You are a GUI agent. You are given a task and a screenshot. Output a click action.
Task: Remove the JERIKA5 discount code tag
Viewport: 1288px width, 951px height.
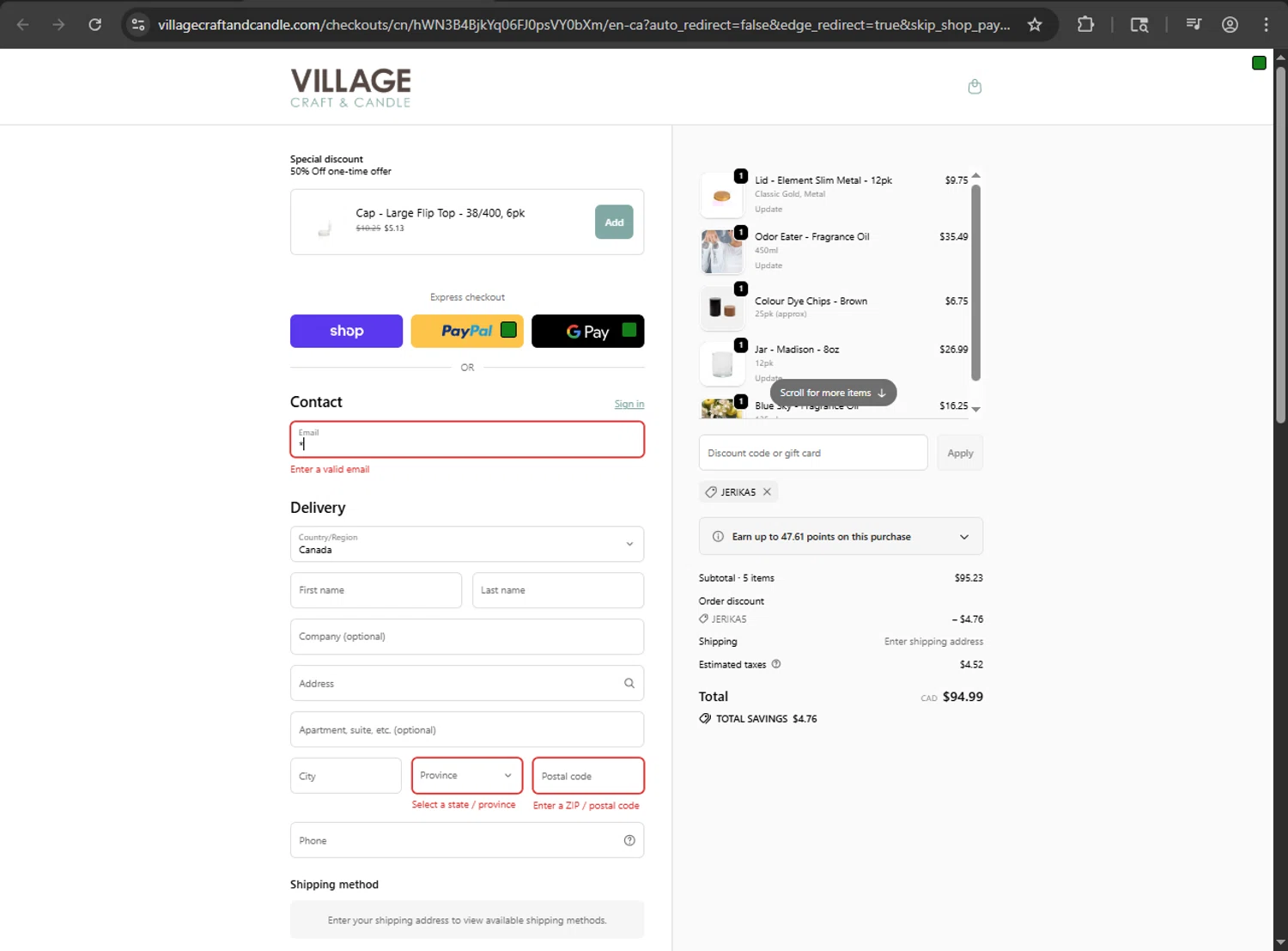click(767, 491)
